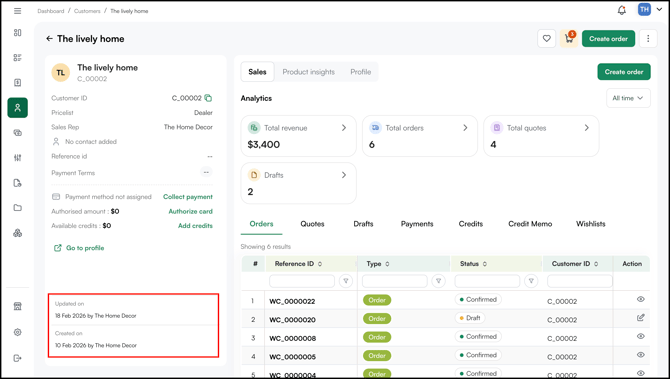The height and width of the screenshot is (379, 670).
Task: Select the Wishlists sub-tab
Action: click(x=591, y=224)
